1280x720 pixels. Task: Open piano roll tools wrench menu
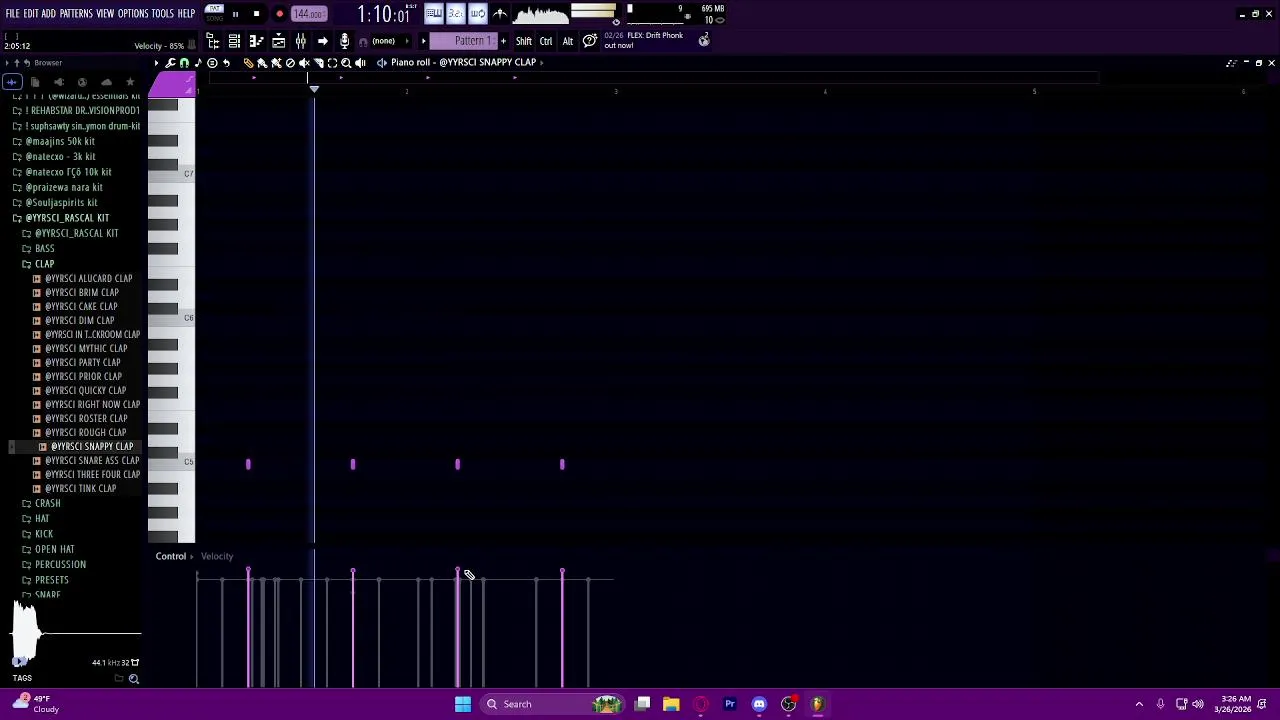[170, 63]
